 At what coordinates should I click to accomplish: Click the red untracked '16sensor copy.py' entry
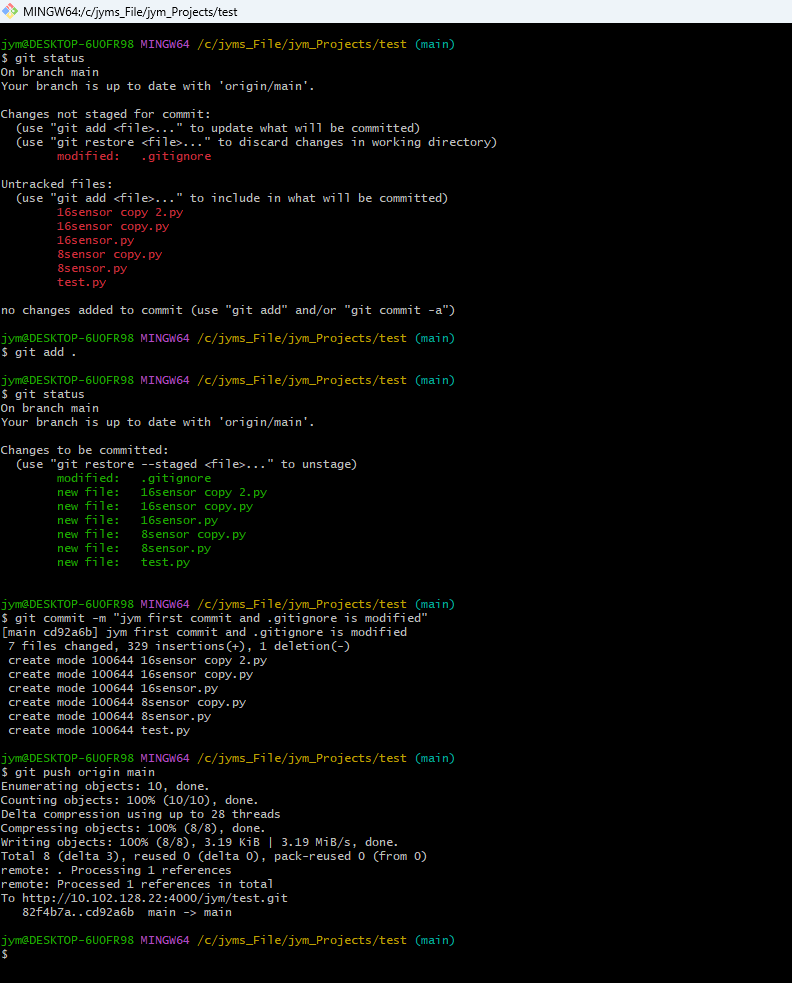click(113, 226)
